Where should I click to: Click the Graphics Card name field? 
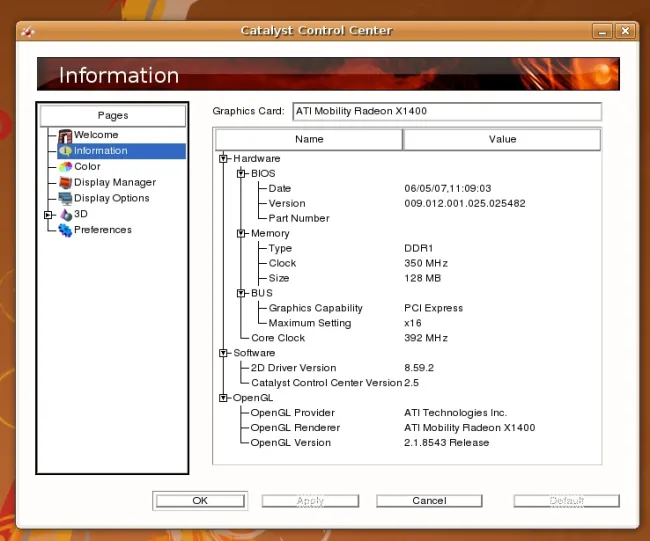click(446, 111)
